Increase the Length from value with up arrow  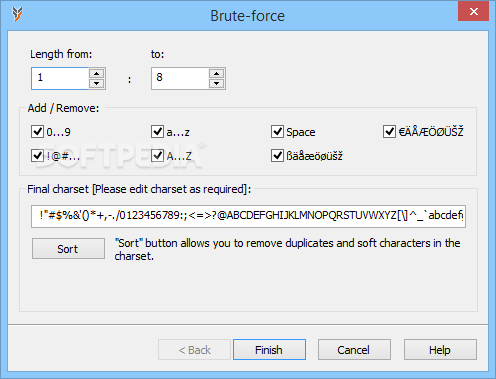point(97,73)
